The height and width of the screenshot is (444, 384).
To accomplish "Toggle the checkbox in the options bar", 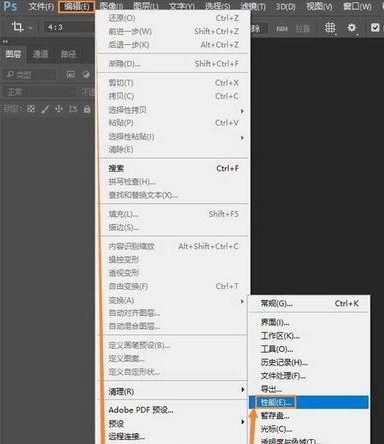I will [375, 28].
